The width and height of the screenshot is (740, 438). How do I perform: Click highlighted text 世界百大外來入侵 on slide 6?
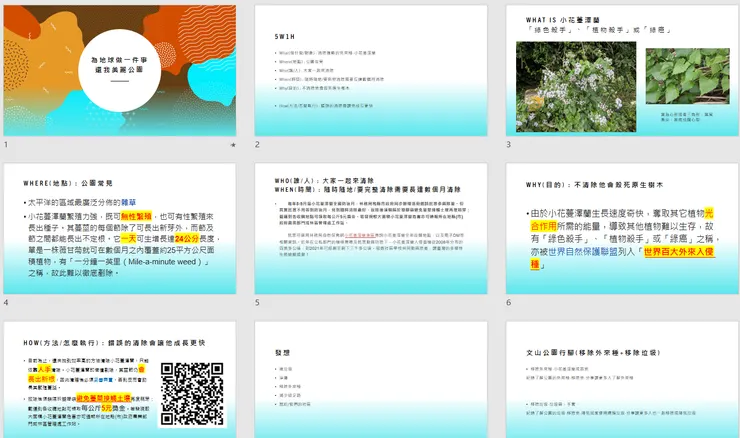coord(679,252)
